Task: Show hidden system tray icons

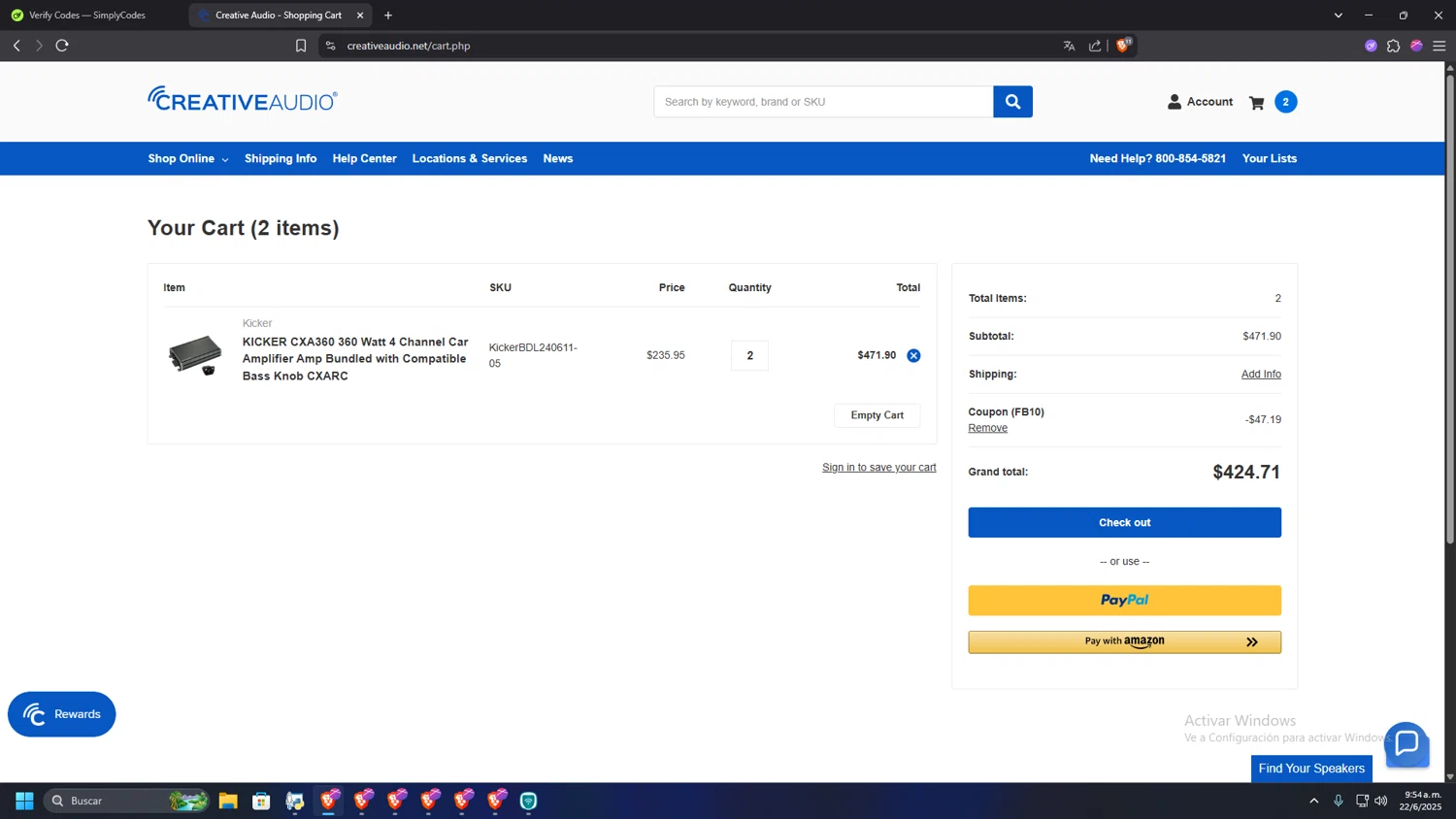Action: tap(1314, 801)
